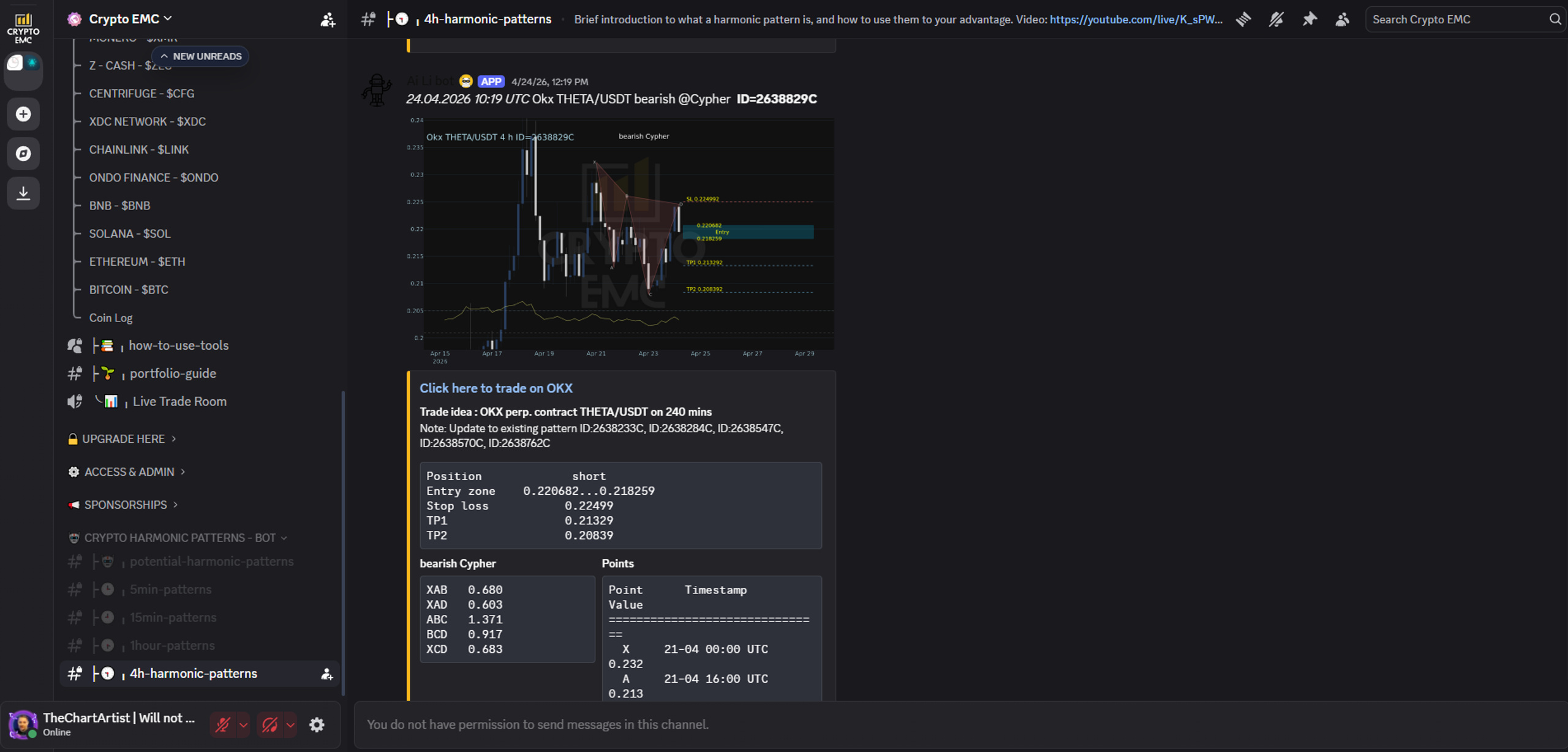Click the Entry zone 0.220682...0.218259 row
The width and height of the screenshot is (1568, 752).
(x=541, y=491)
